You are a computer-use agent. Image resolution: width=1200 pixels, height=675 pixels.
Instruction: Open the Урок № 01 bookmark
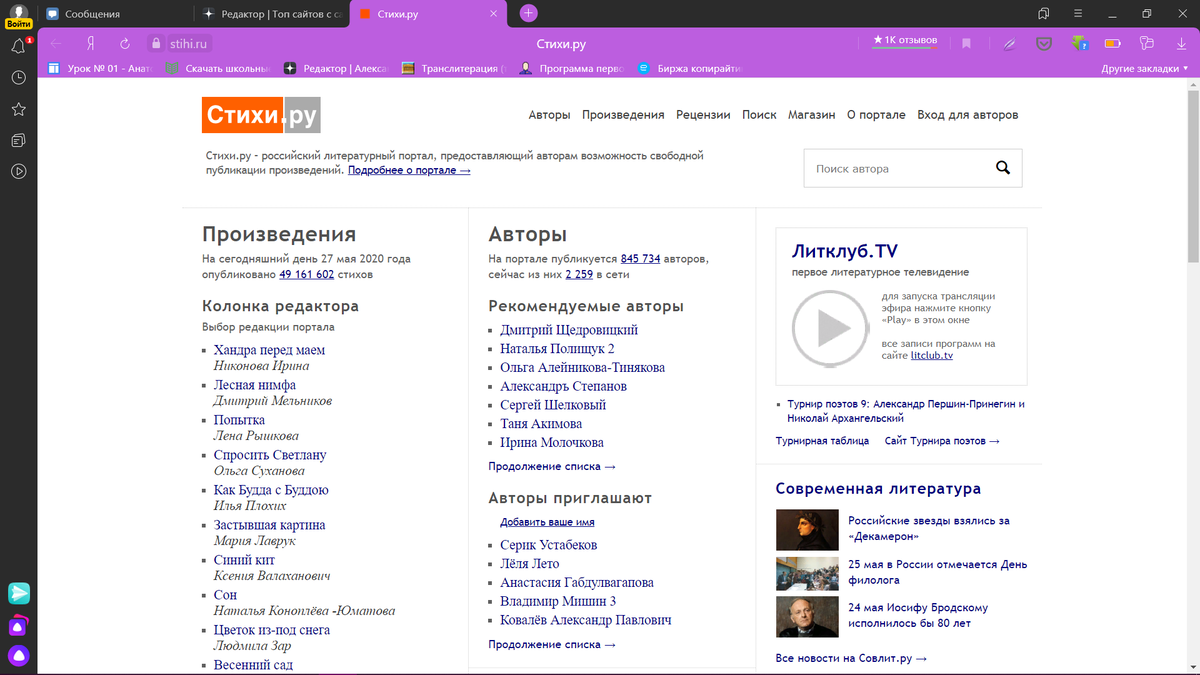coord(99,69)
